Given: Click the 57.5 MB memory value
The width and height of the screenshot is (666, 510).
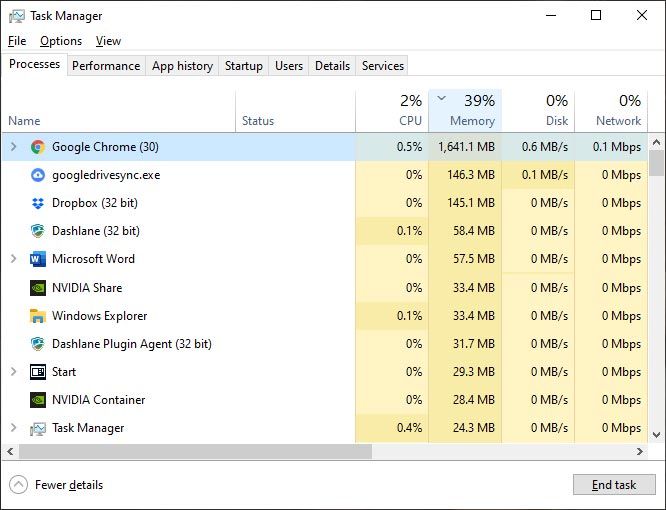Looking at the screenshot, I should pos(474,259).
